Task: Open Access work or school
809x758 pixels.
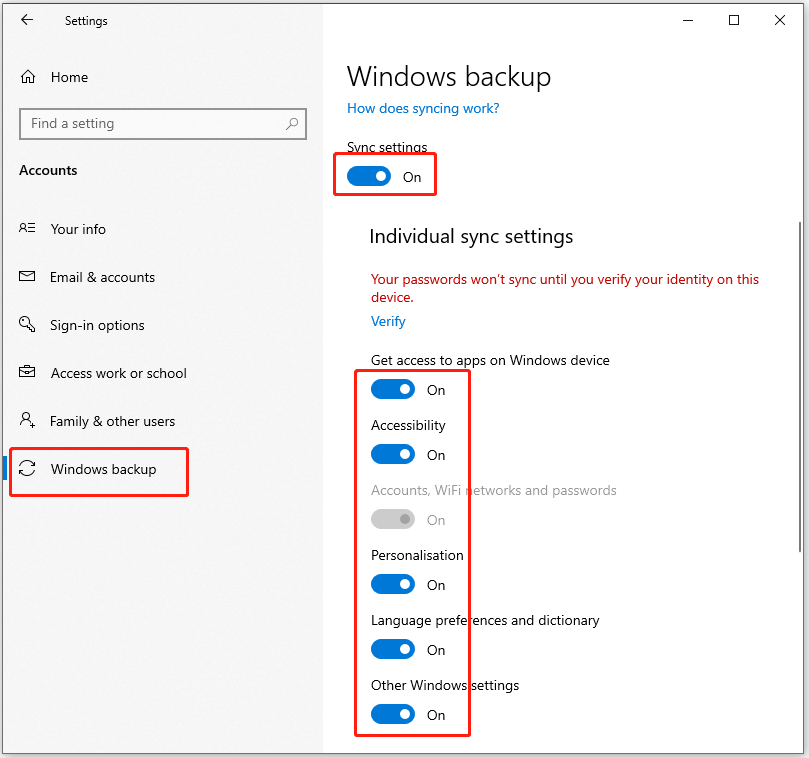Action: (x=119, y=374)
